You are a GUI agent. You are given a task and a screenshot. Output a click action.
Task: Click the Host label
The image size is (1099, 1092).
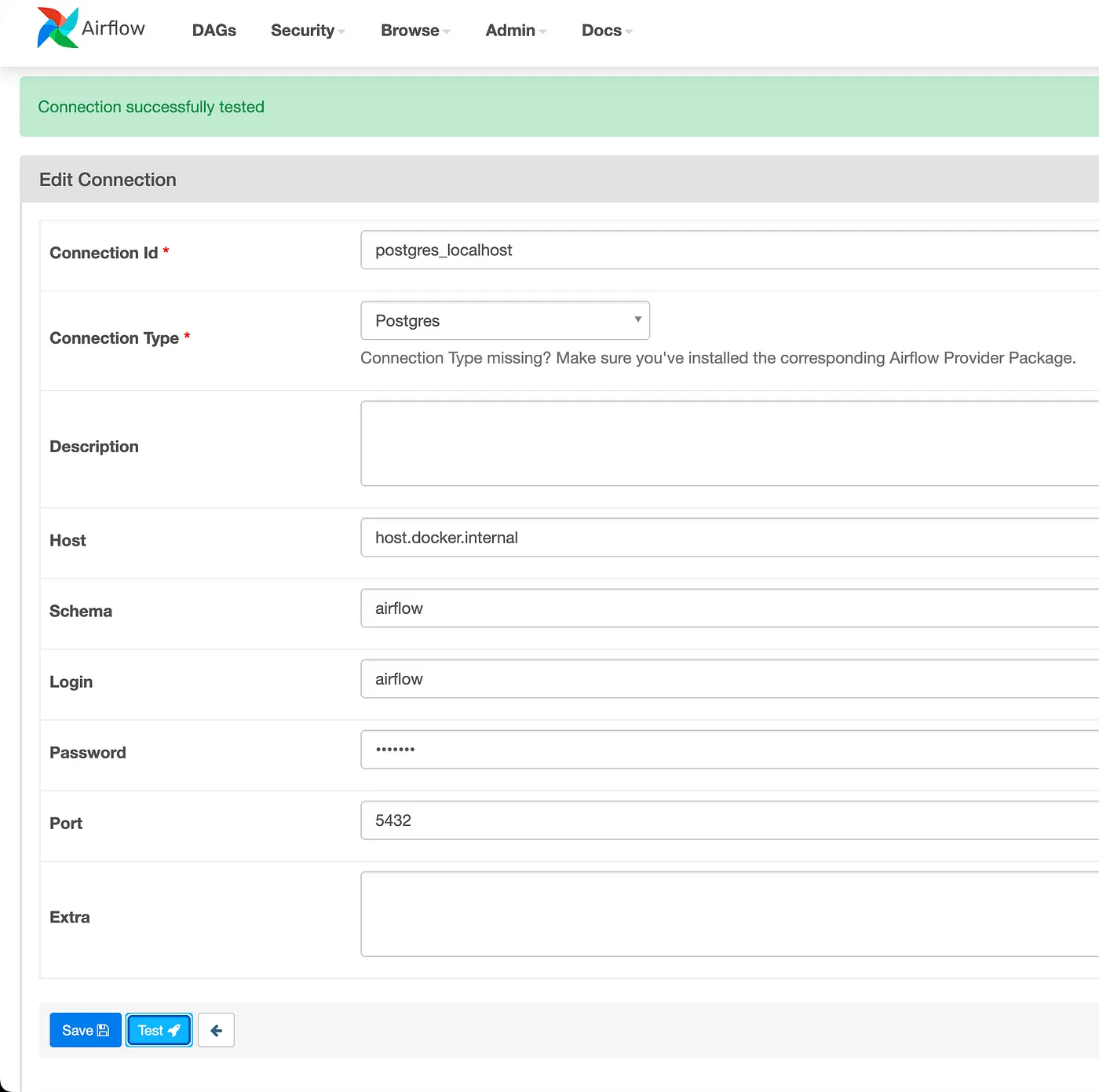click(x=68, y=540)
